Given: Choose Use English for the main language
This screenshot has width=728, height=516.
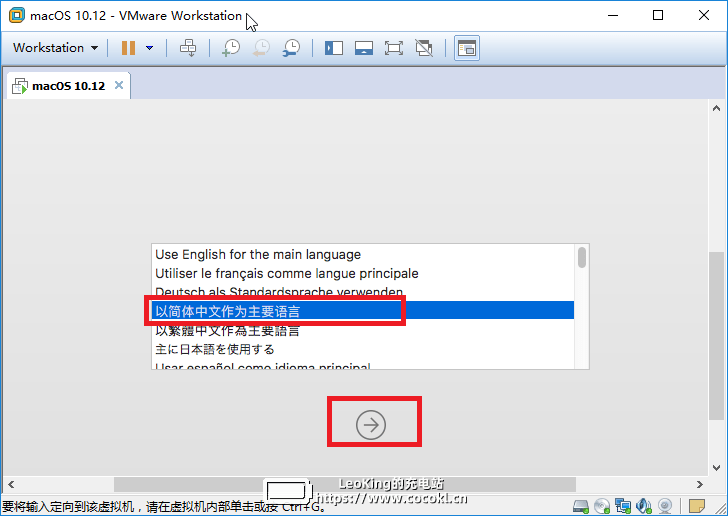Looking at the screenshot, I should click(x=363, y=255).
